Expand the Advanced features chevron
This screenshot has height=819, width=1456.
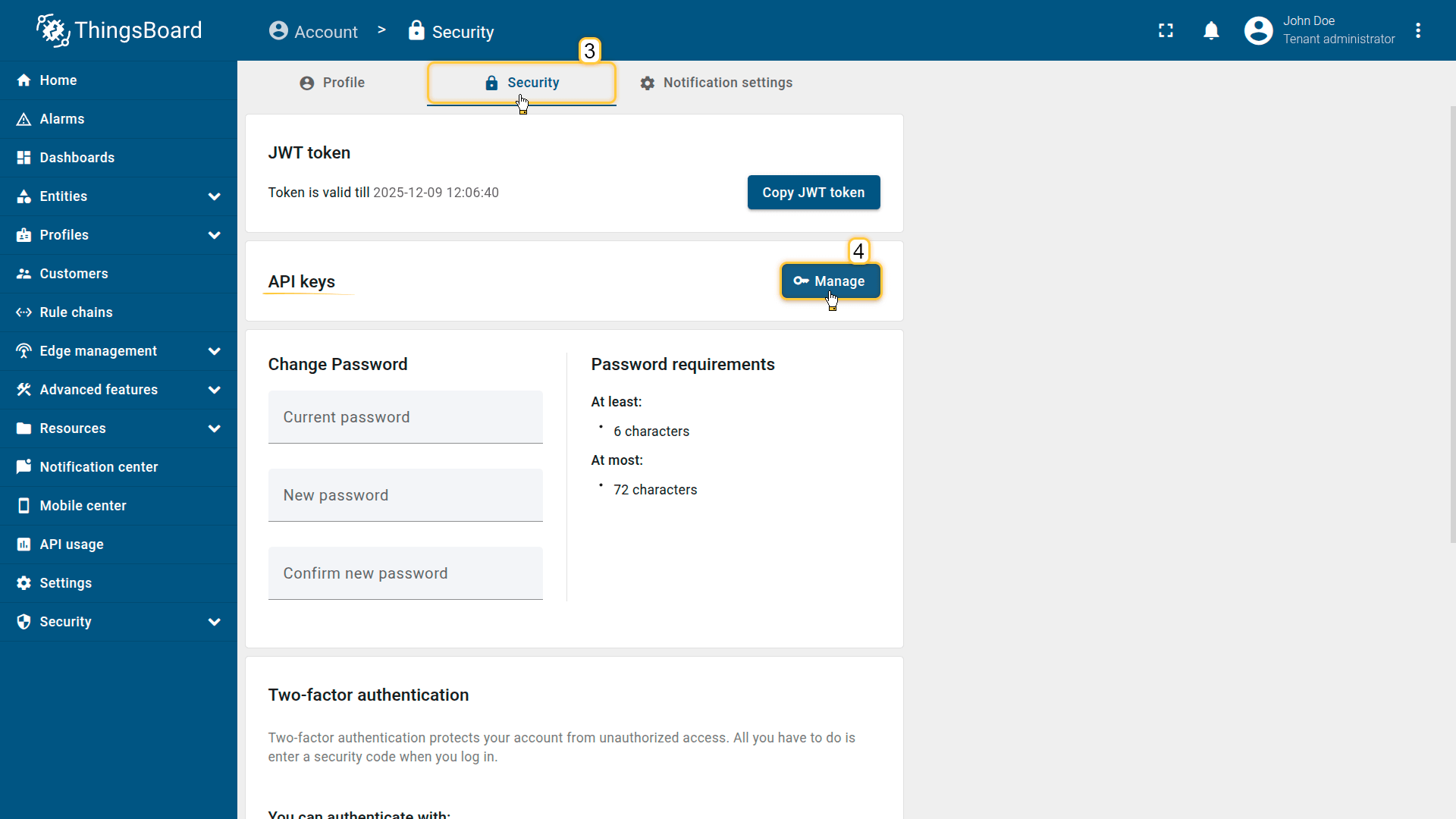(215, 390)
